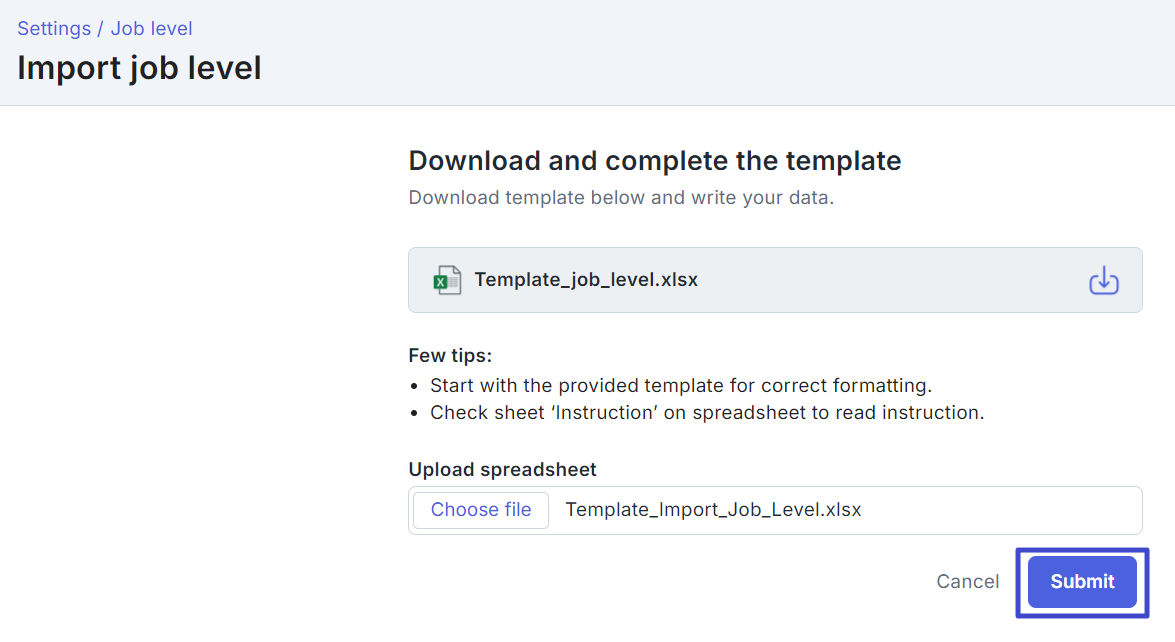Screen dimensions: 1175x642
Task: Click the tip about correct formatting
Action: [680, 386]
